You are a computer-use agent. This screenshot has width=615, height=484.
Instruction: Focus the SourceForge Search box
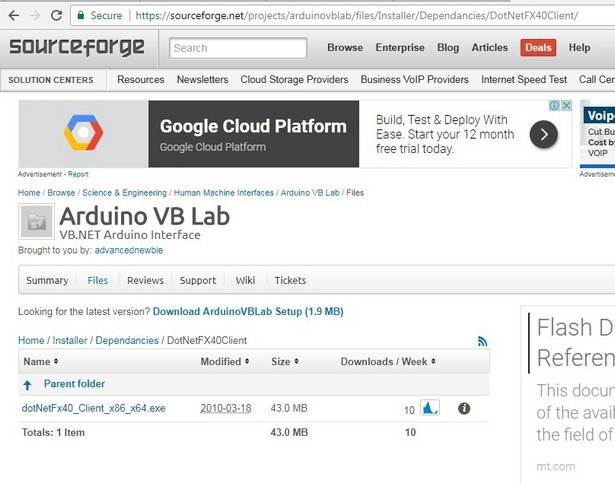coord(238,48)
